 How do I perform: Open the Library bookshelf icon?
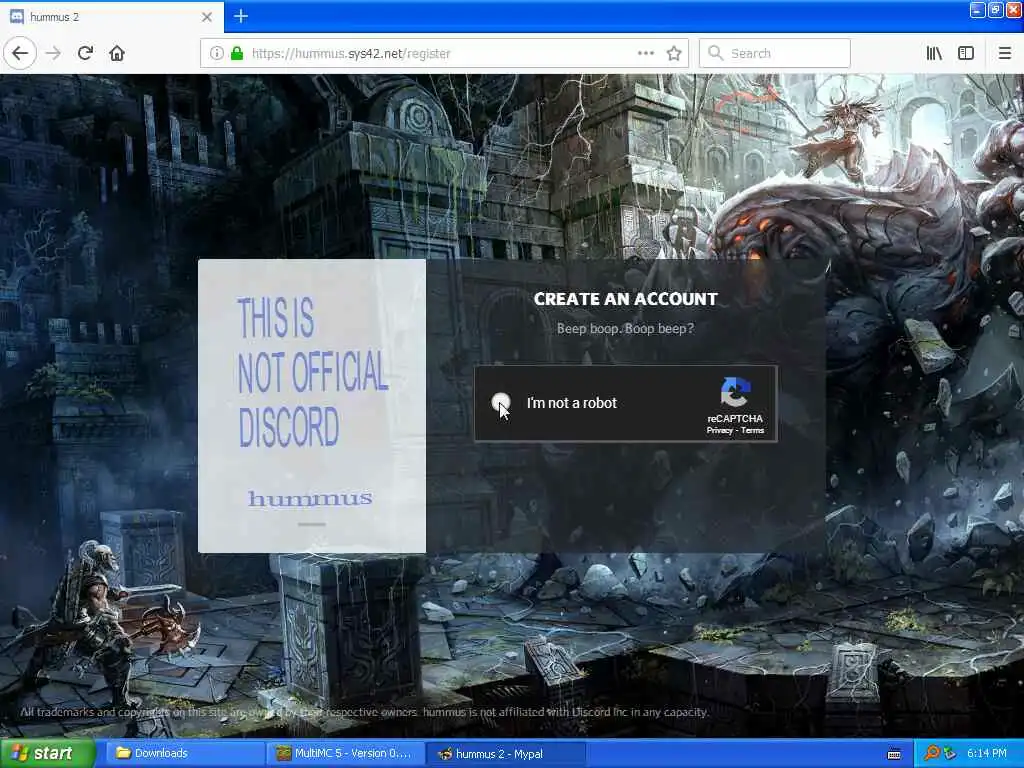click(x=934, y=53)
